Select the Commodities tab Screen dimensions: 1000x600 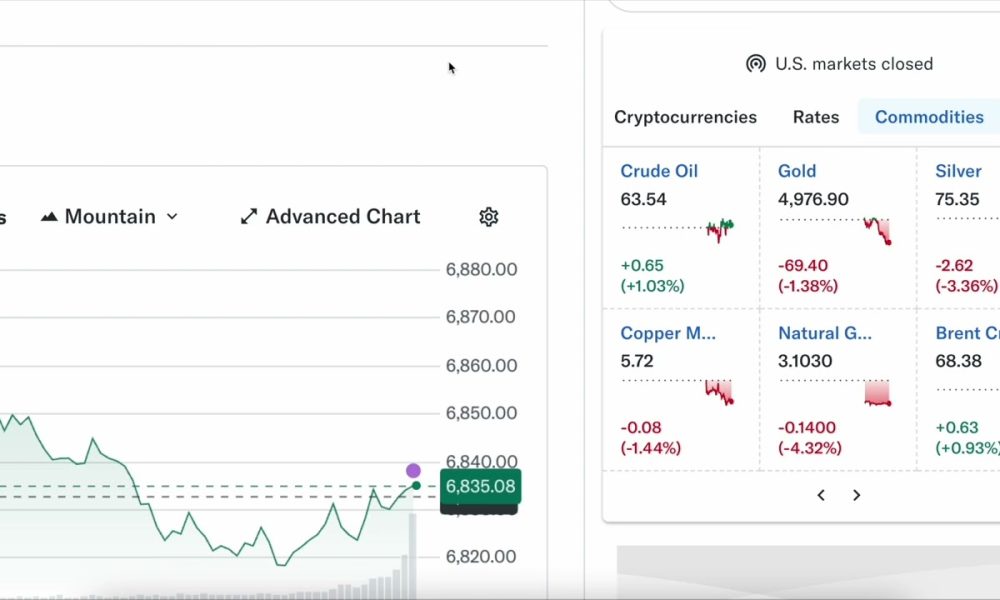(x=929, y=117)
